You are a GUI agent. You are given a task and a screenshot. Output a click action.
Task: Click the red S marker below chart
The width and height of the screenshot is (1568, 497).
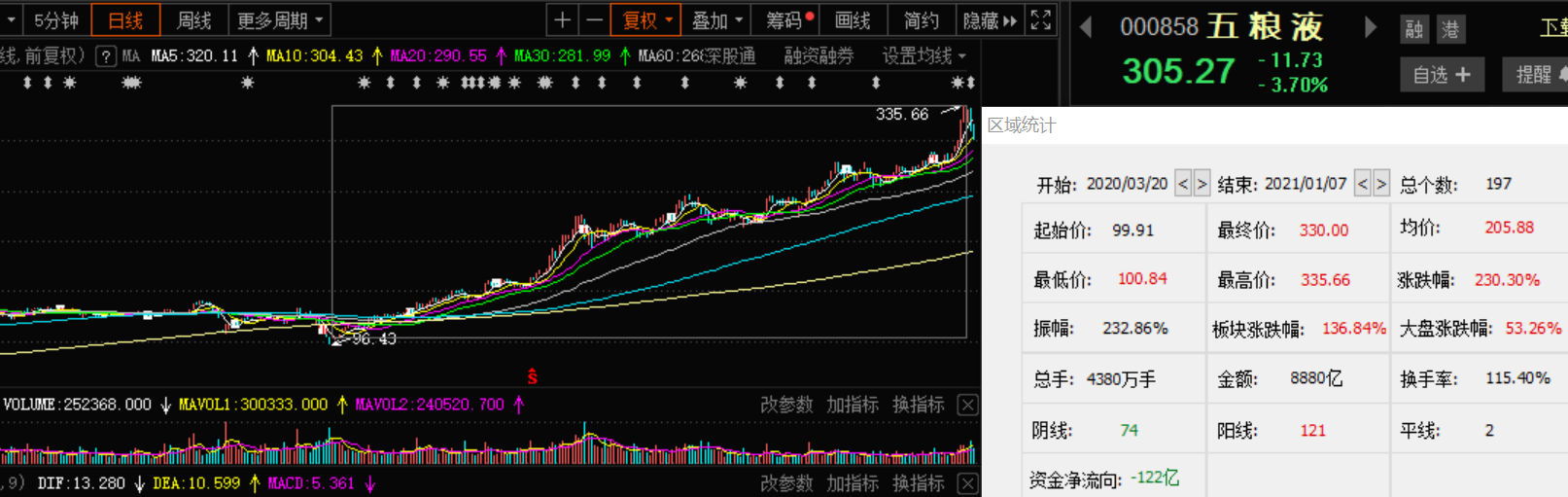coord(533,376)
